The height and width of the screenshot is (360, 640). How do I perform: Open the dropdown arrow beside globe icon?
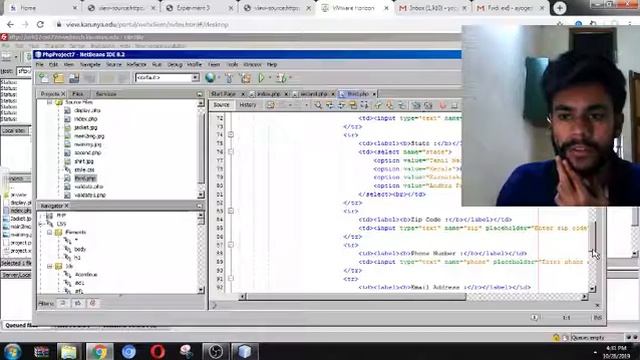(219, 77)
